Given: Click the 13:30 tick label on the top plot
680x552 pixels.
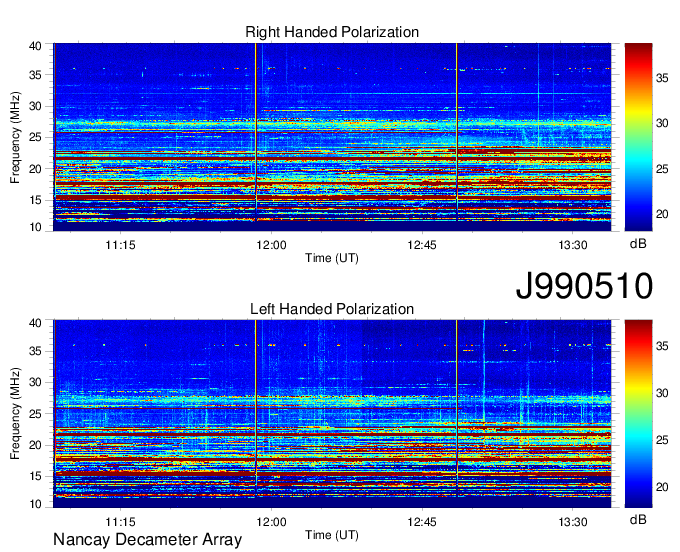Looking at the screenshot, I should 573,245.
